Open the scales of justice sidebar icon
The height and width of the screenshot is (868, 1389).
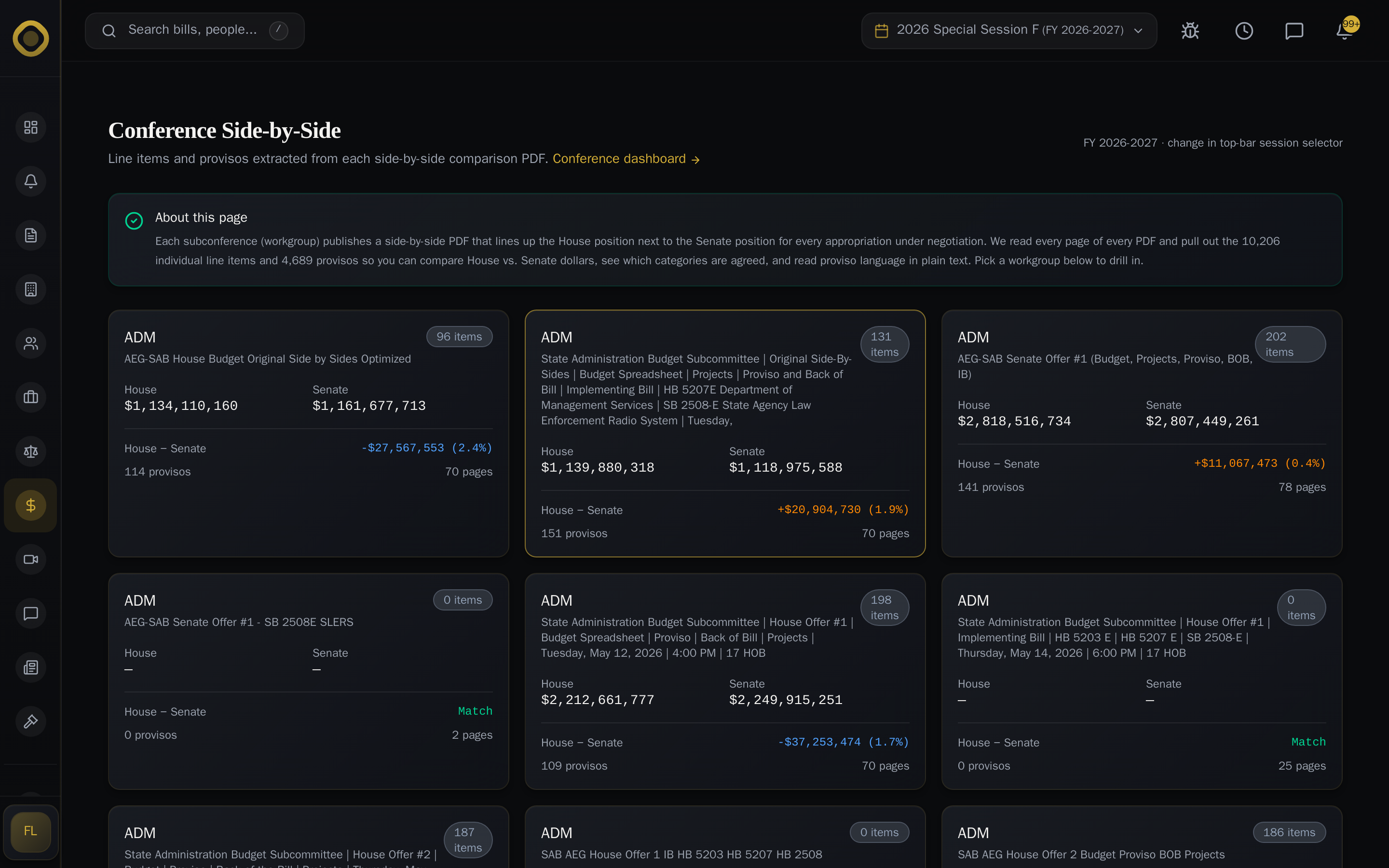[x=31, y=451]
